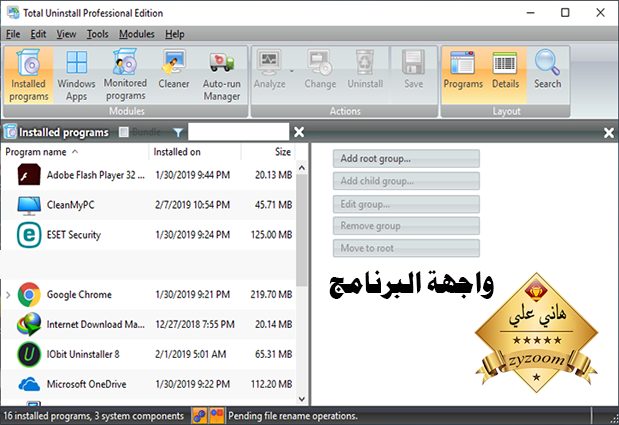This screenshot has height=425, width=619.
Task: Launch the Cleaner module
Action: click(174, 69)
